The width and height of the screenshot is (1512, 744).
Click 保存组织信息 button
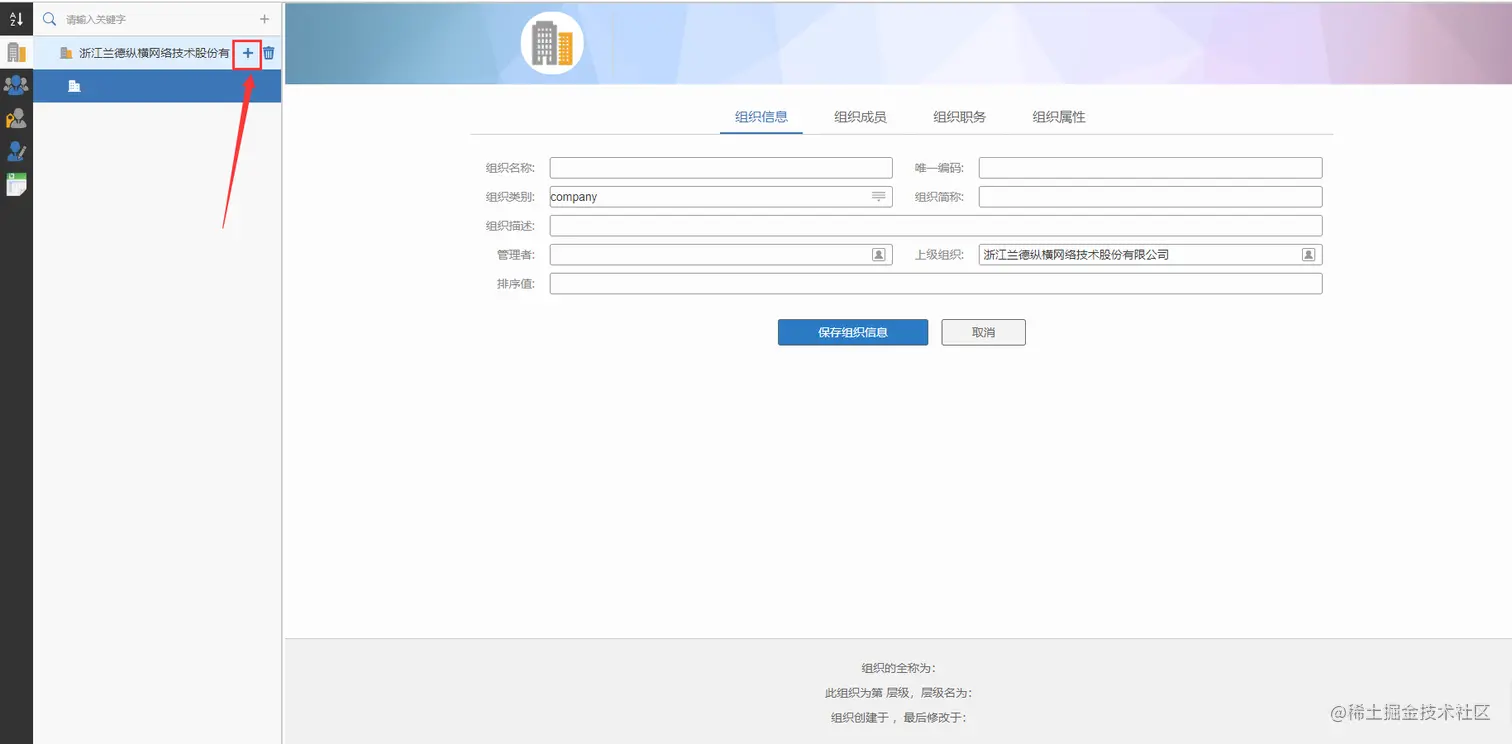coord(853,332)
